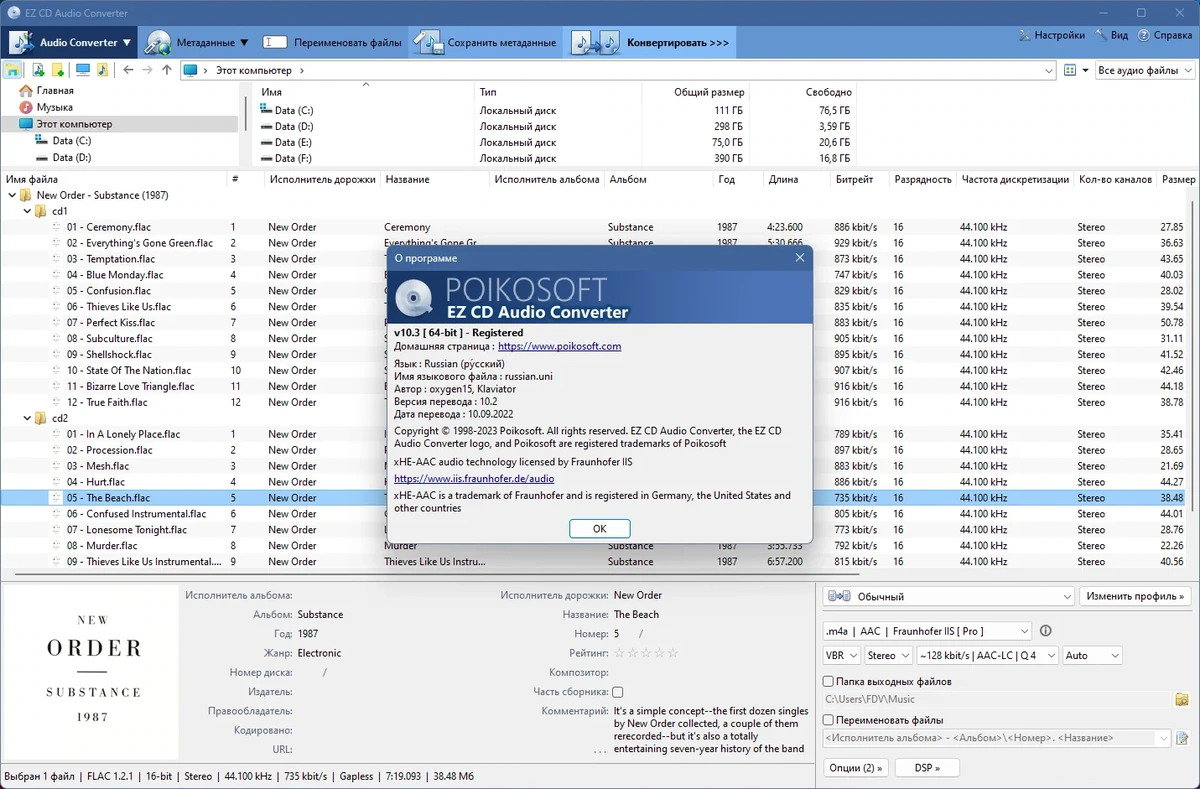The height and width of the screenshot is (789, 1200).
Task: Open the Audio Converter mode menu
Action: pos(70,43)
